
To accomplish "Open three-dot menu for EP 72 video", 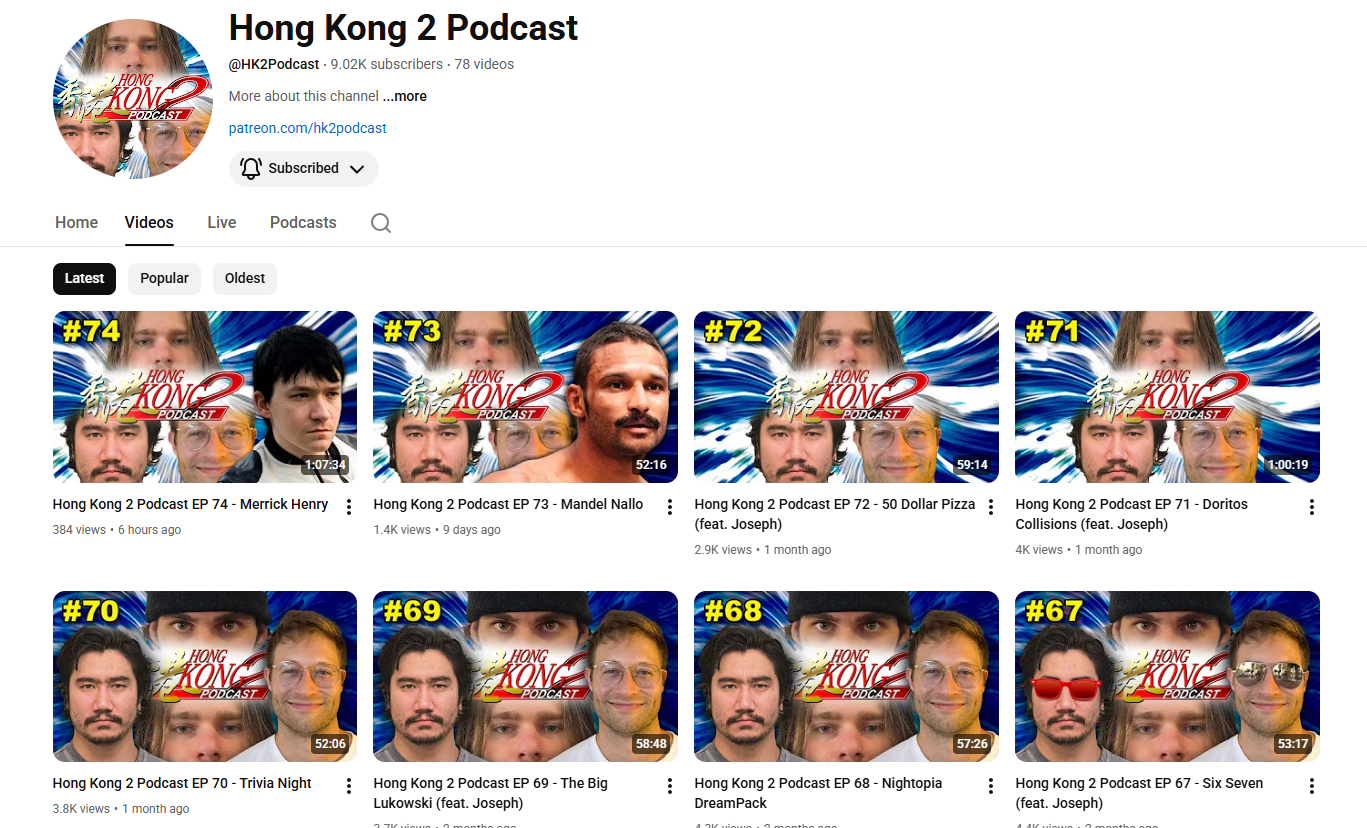I will (x=991, y=507).
